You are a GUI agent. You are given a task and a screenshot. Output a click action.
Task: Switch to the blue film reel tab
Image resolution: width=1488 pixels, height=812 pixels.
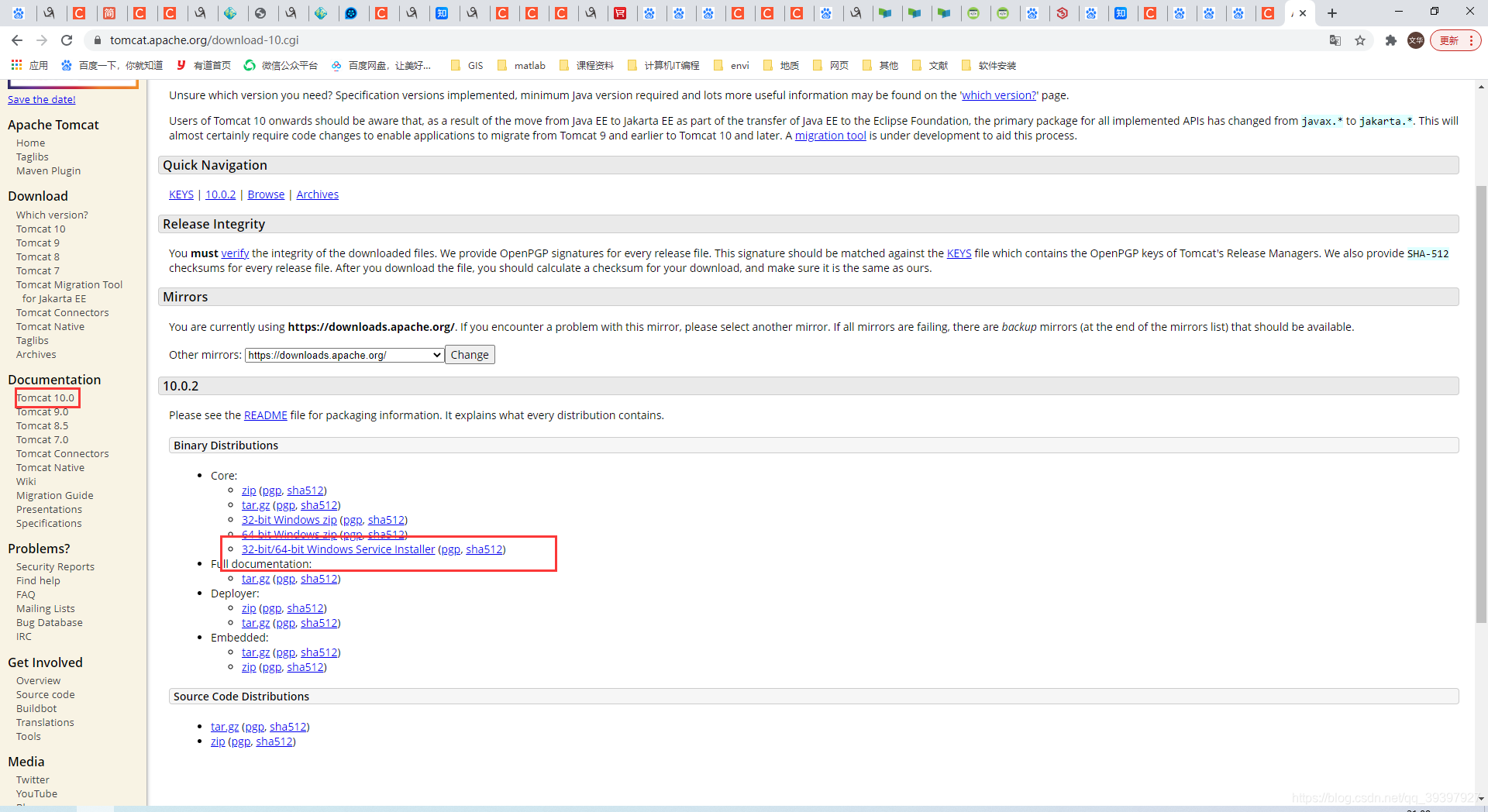coord(351,13)
